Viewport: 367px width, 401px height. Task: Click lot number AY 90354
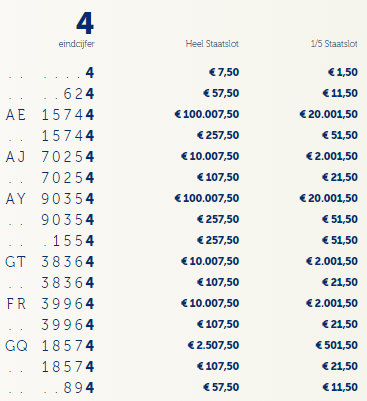tap(50, 199)
